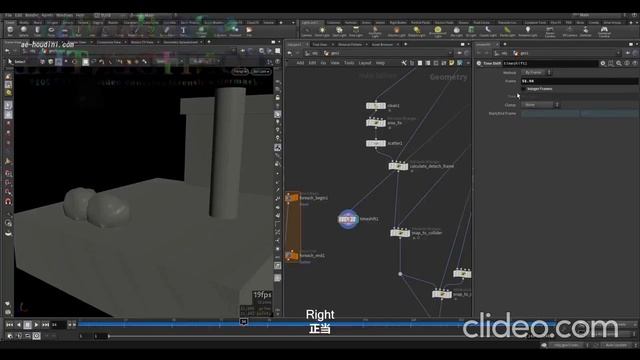640x360 pixels.
Task: Select the Sphere shelf tool
Action: [x=24, y=31]
